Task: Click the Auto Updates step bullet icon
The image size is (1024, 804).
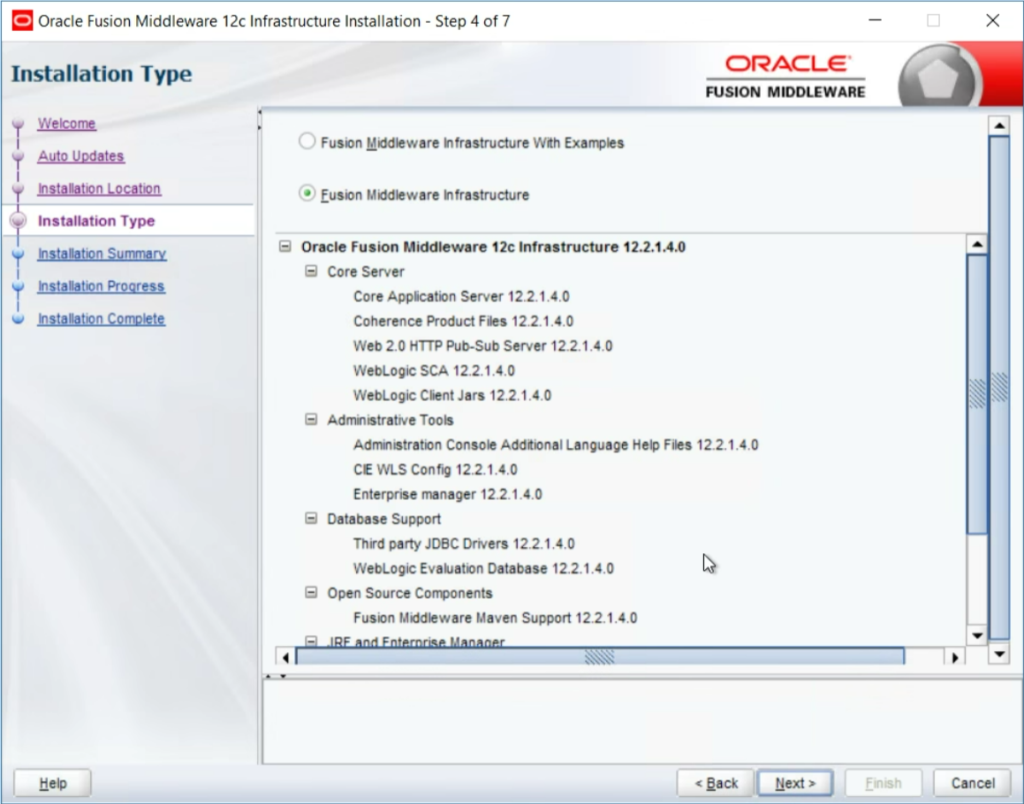Action: pos(18,156)
